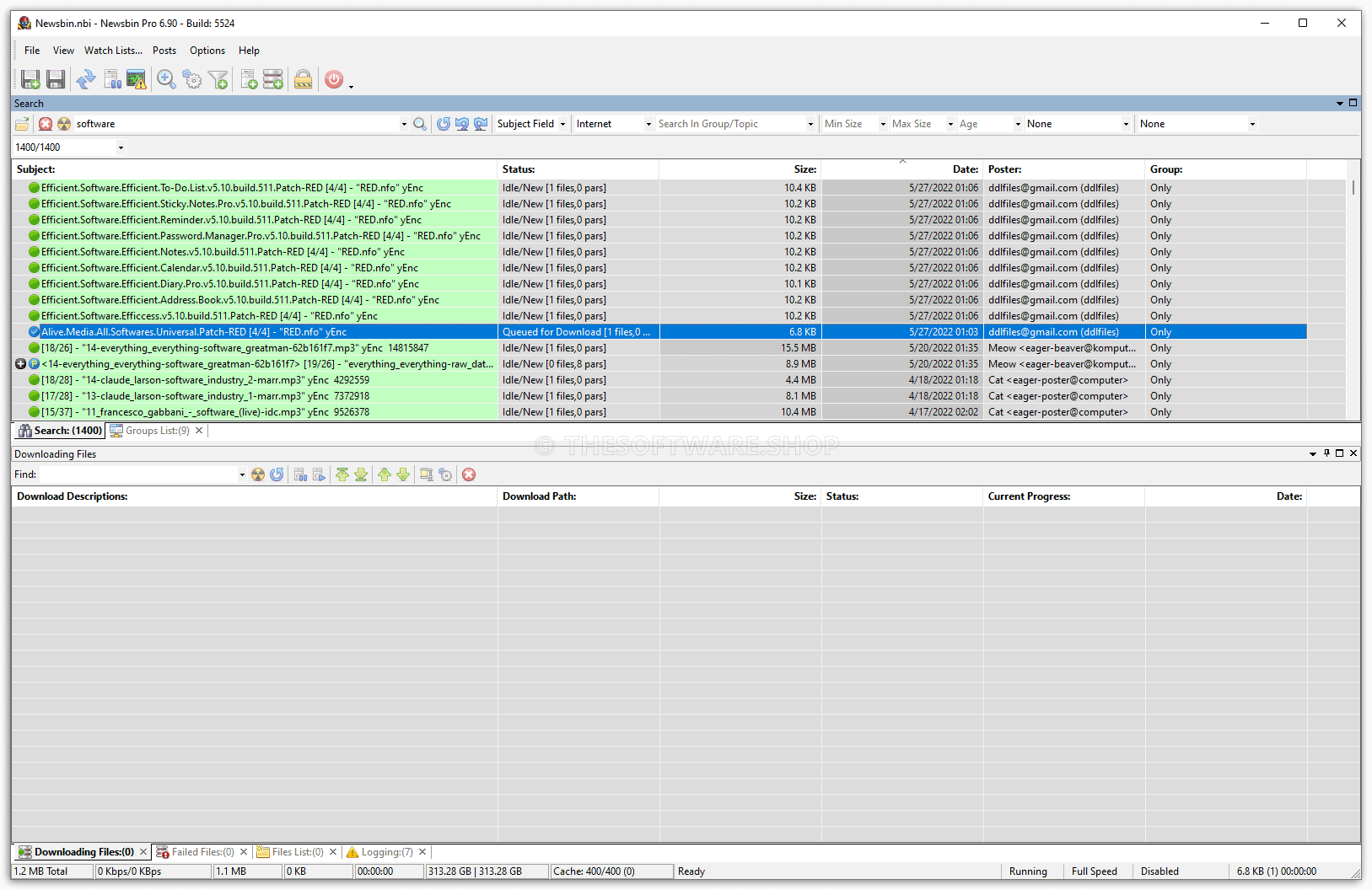Open the Watch Lists menu

[x=113, y=51]
